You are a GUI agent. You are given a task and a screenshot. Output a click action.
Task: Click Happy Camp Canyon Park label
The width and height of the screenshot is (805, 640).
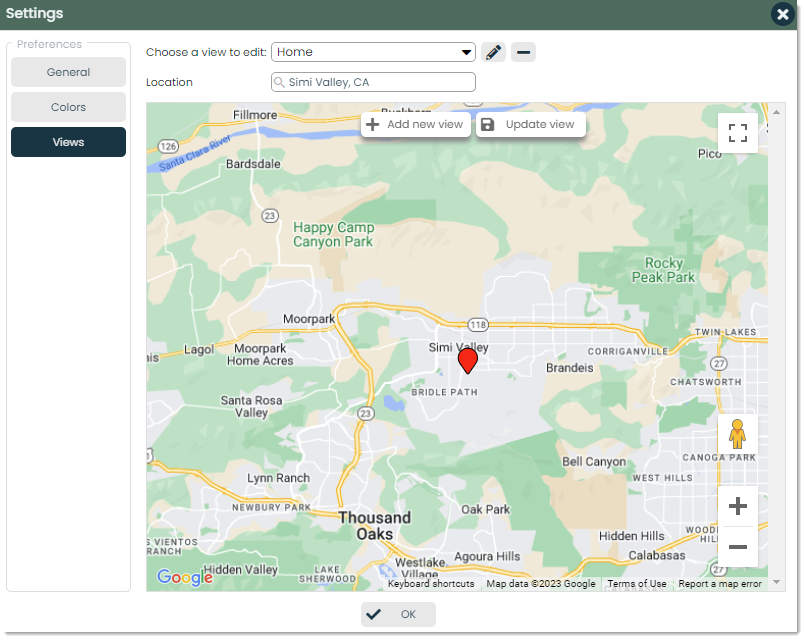click(x=334, y=235)
